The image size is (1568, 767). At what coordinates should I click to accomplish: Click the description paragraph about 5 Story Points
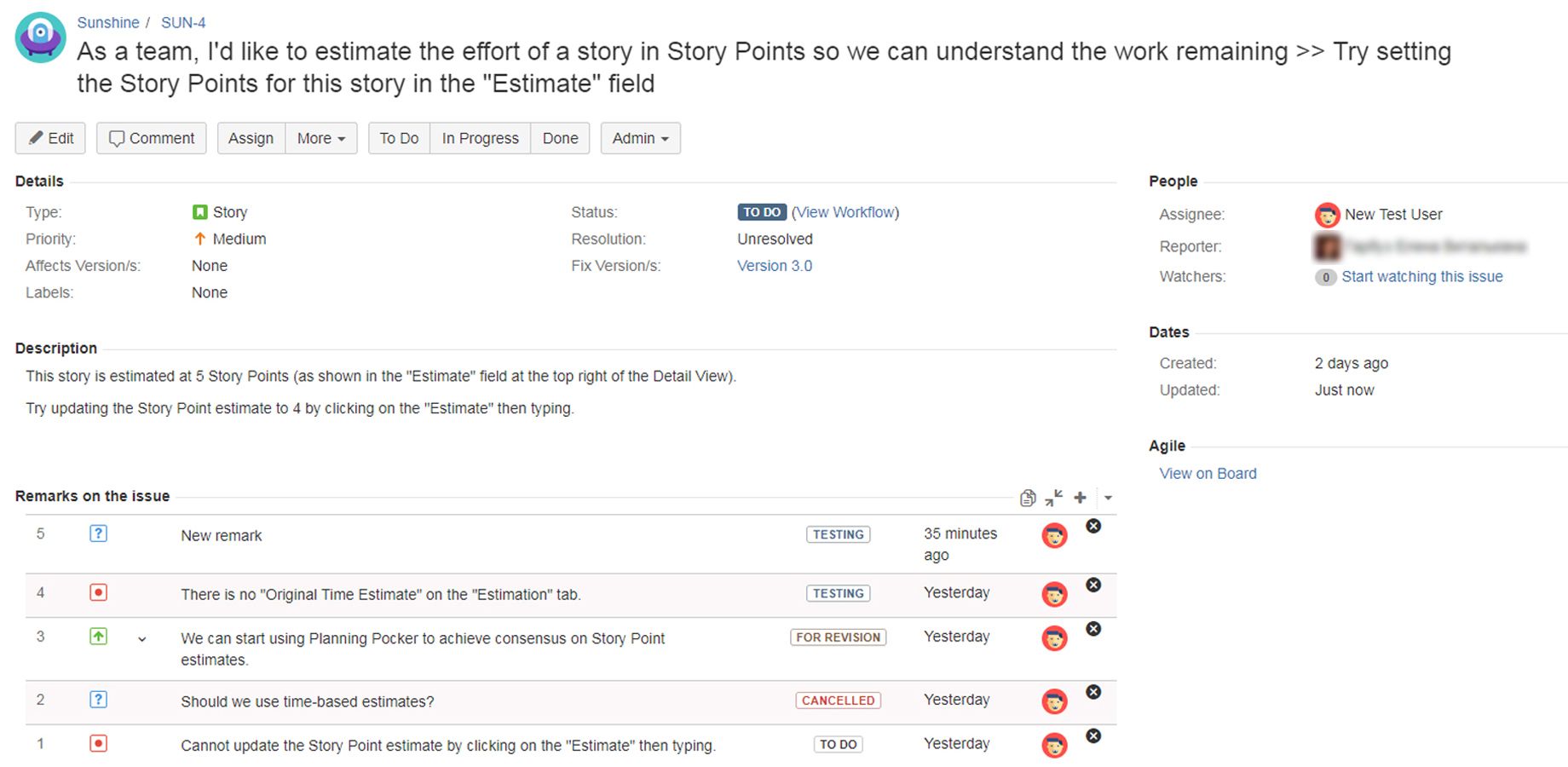pos(381,376)
